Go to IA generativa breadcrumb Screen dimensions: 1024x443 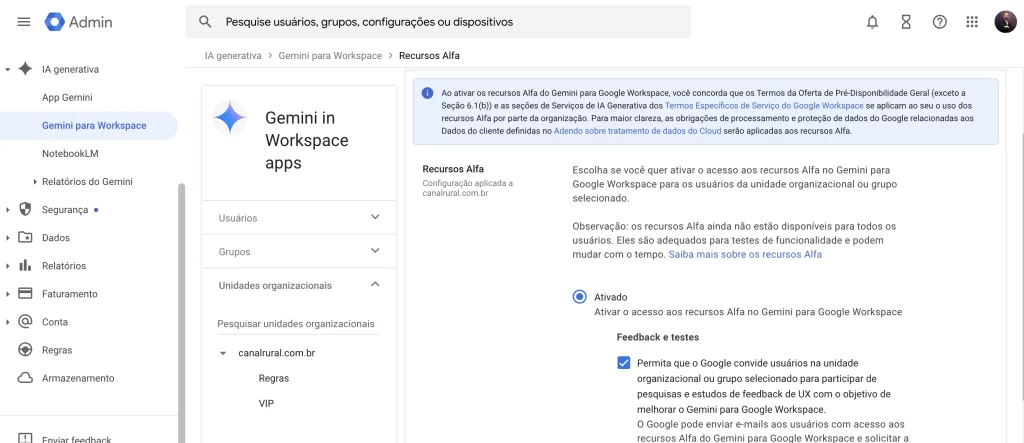tap(233, 56)
